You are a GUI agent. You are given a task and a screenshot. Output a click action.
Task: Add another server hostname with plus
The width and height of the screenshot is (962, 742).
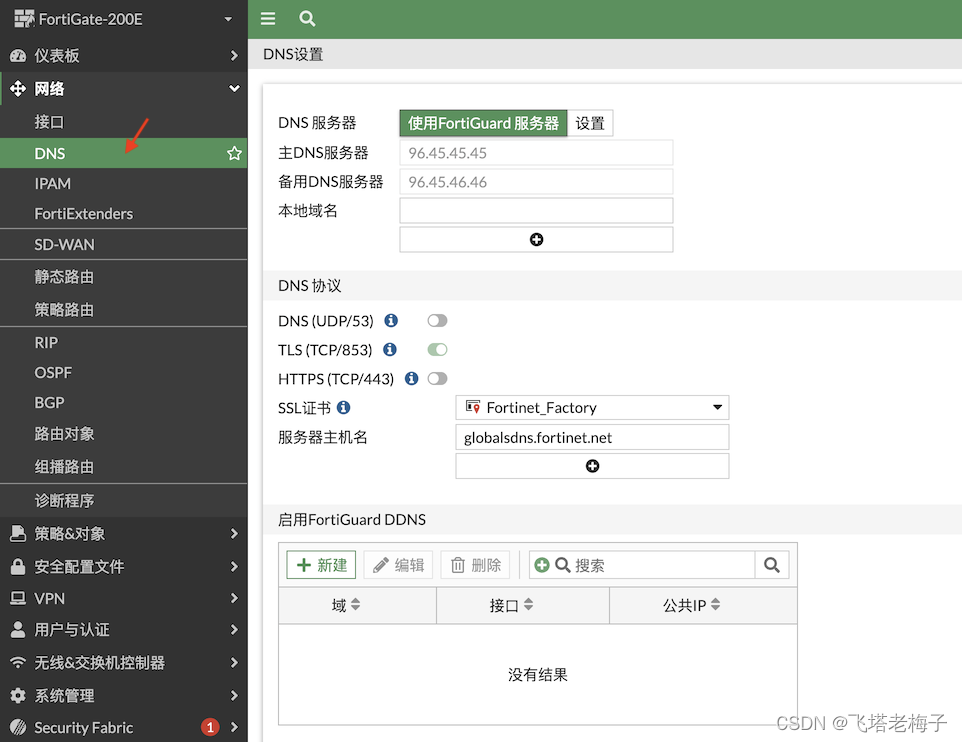(x=592, y=466)
